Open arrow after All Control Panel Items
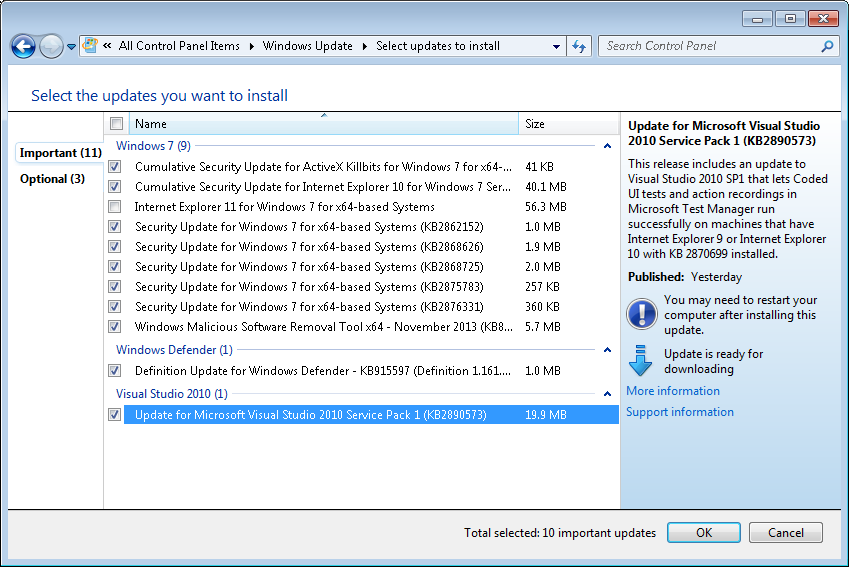 pyautogui.click(x=252, y=47)
